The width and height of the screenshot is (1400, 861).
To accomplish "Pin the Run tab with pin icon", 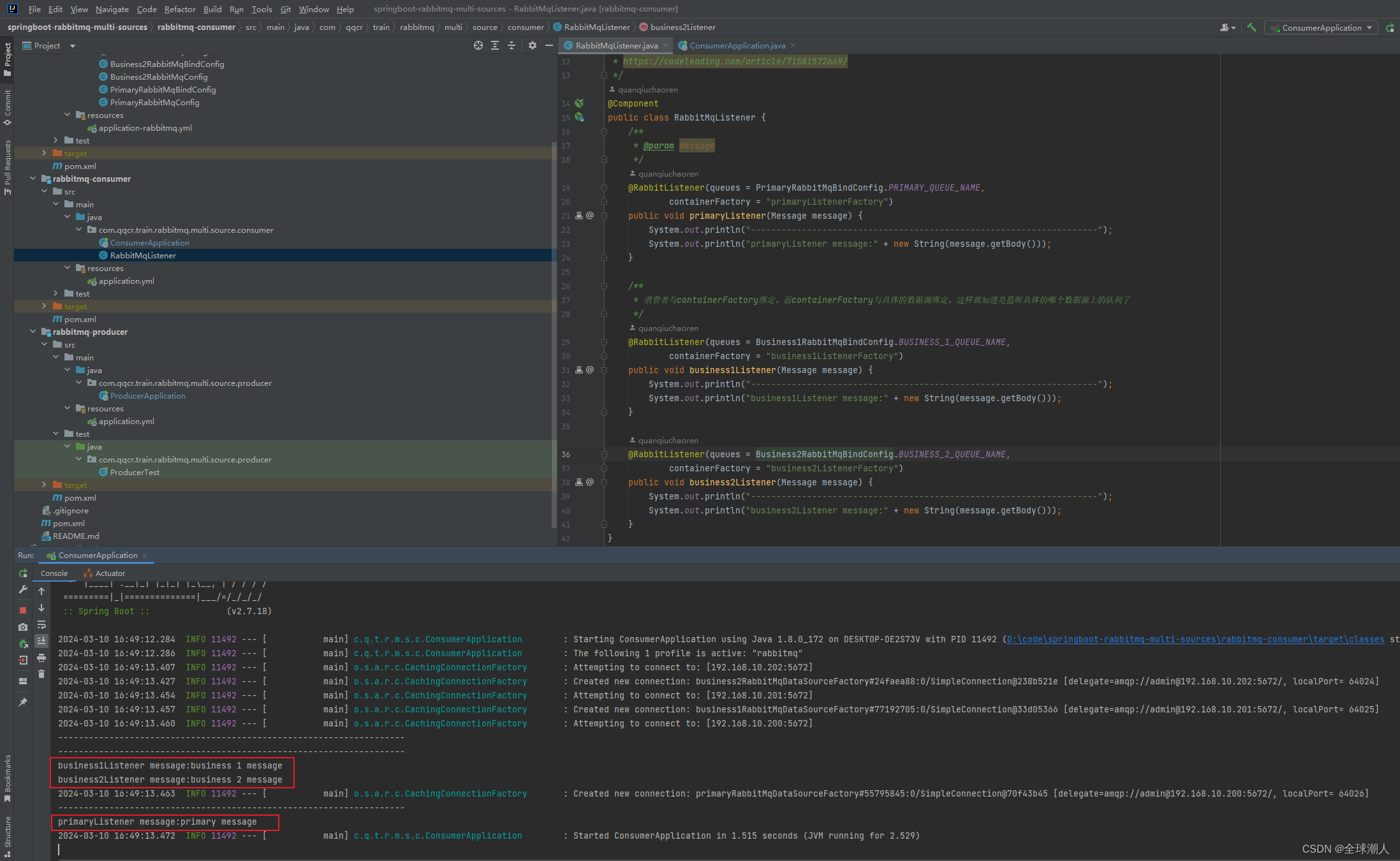I will [x=23, y=702].
